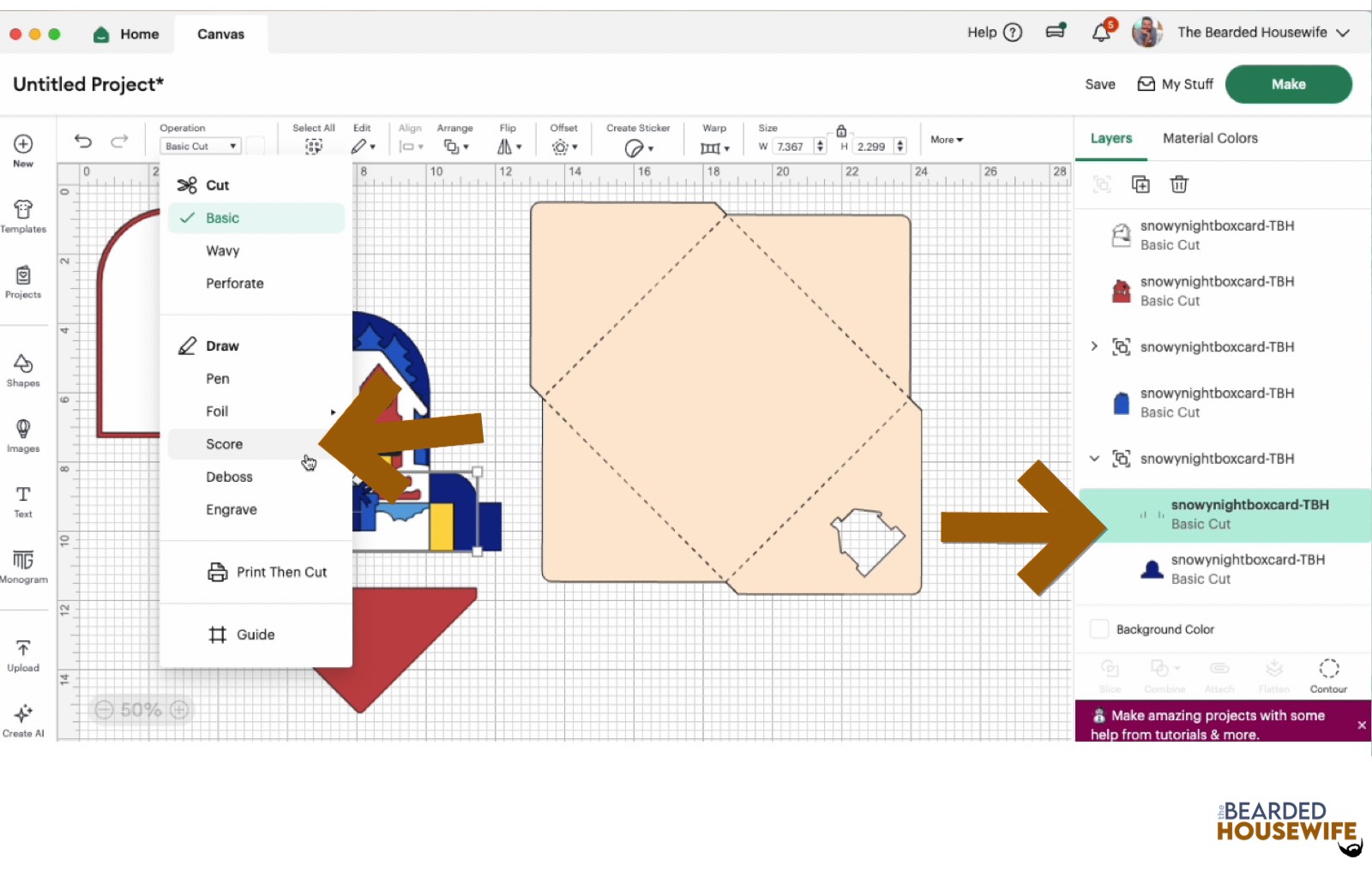1372x872 pixels.
Task: Click the operation color swatch box
Action: click(x=256, y=147)
